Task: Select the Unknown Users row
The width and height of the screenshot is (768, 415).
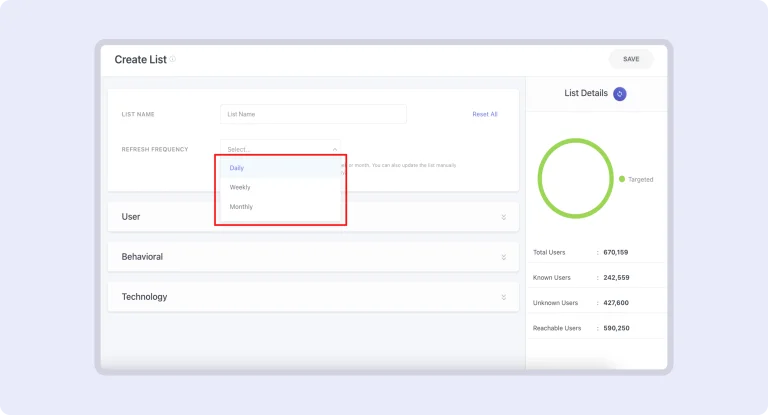Action: pos(595,302)
